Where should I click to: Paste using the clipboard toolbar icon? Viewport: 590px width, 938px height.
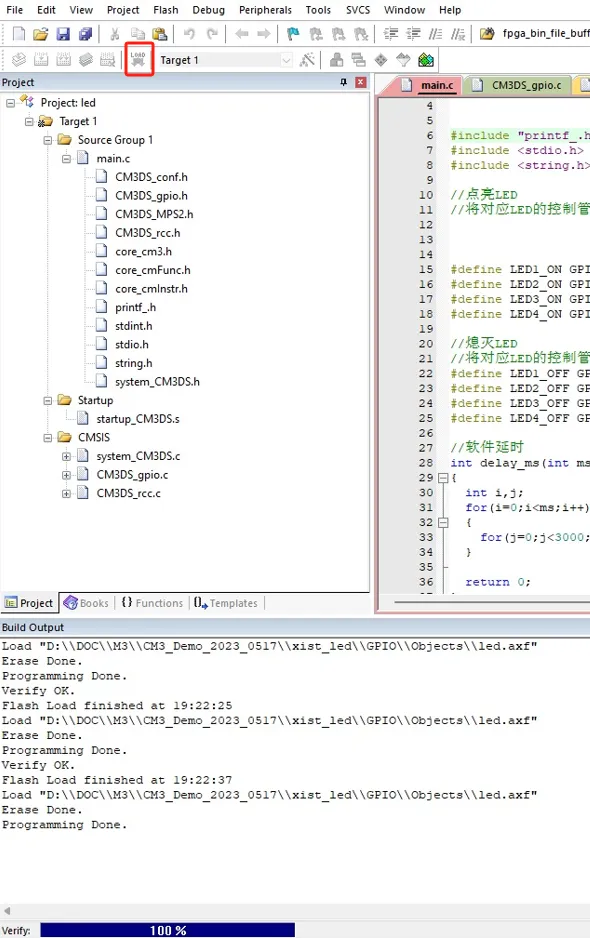pos(160,34)
